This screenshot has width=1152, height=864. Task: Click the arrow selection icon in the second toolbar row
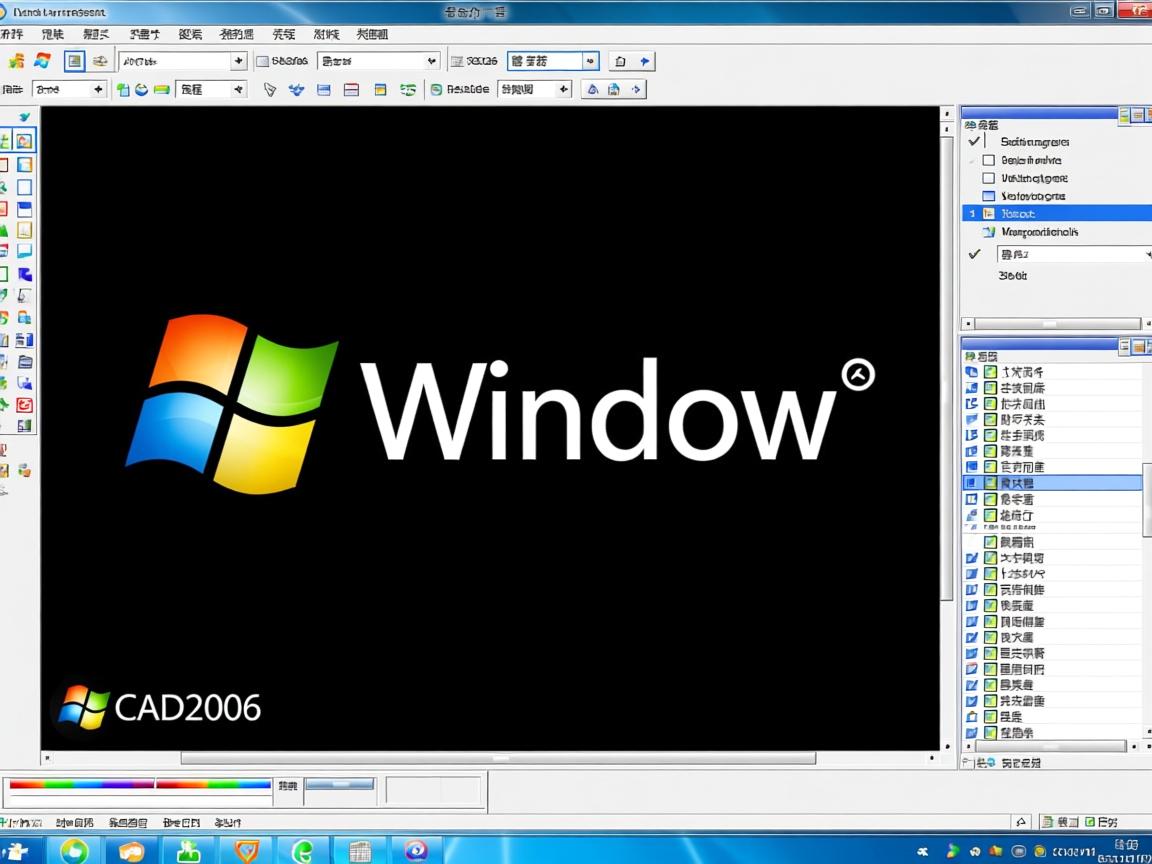(269, 89)
